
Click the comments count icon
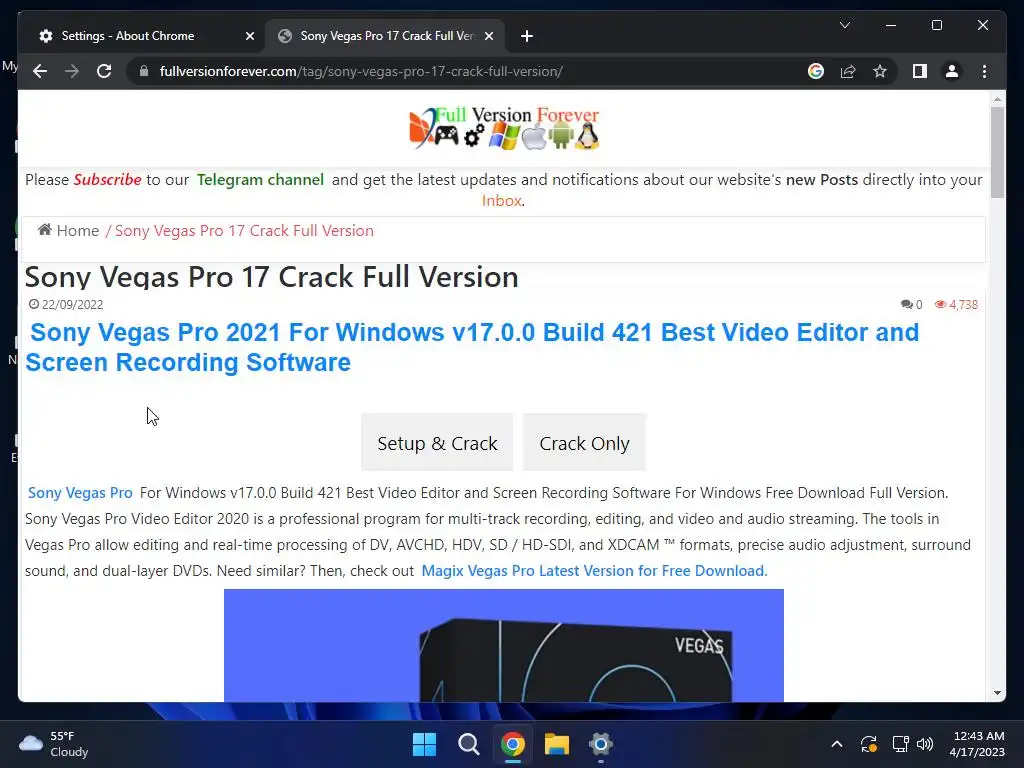(906, 304)
